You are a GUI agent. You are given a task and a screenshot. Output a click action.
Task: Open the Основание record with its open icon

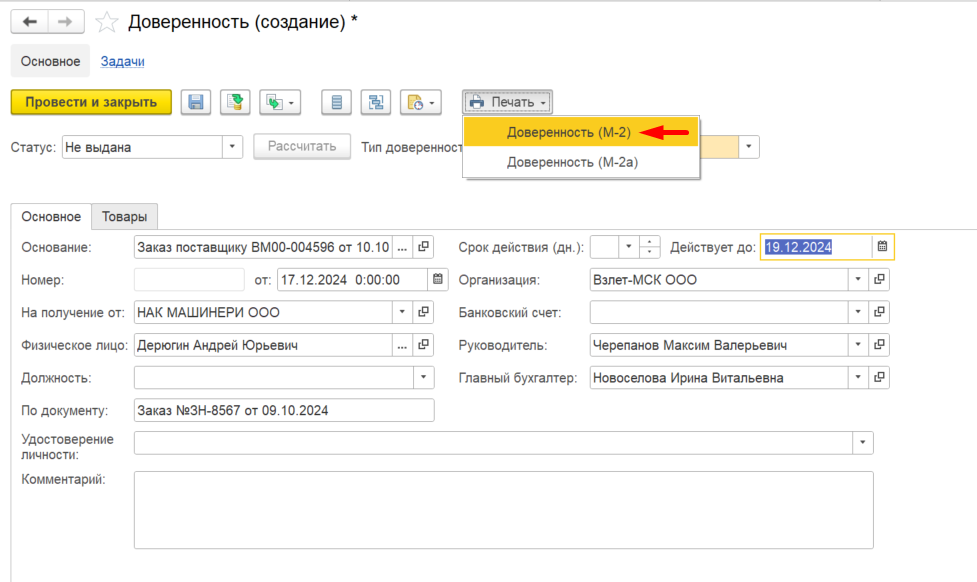click(424, 247)
